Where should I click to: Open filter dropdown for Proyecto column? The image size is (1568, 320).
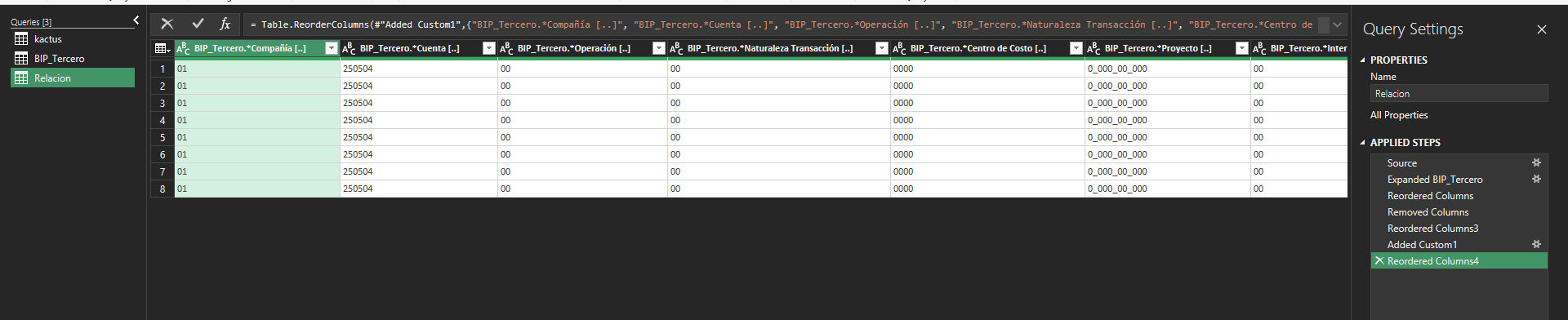[1241, 49]
